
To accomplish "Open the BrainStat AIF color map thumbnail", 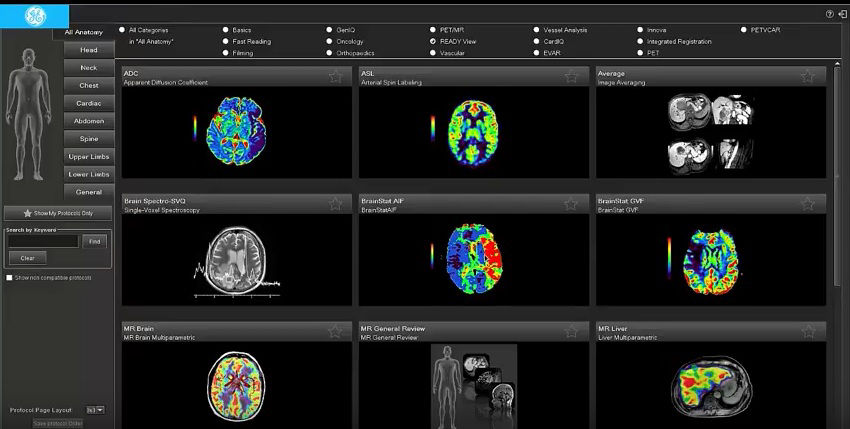I will tap(473, 259).
